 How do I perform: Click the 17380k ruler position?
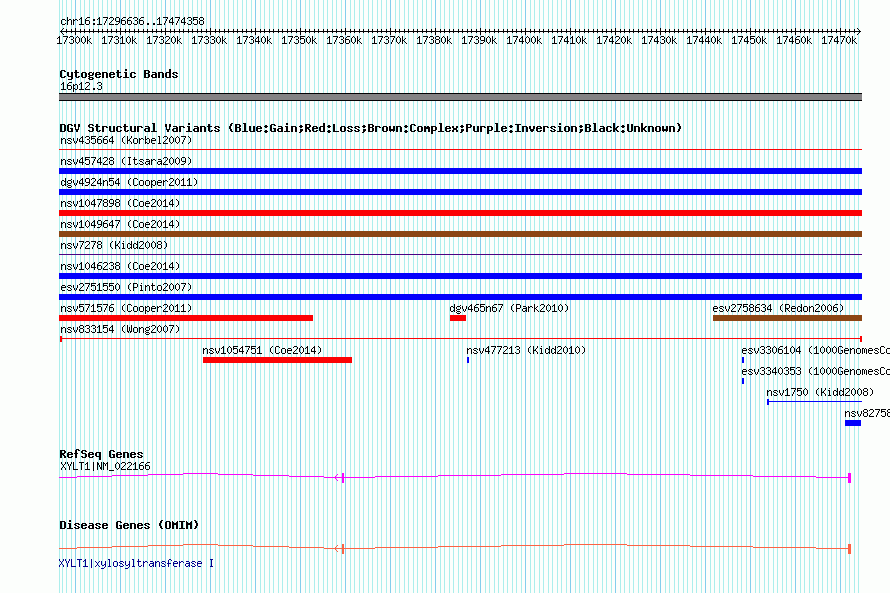tap(434, 40)
